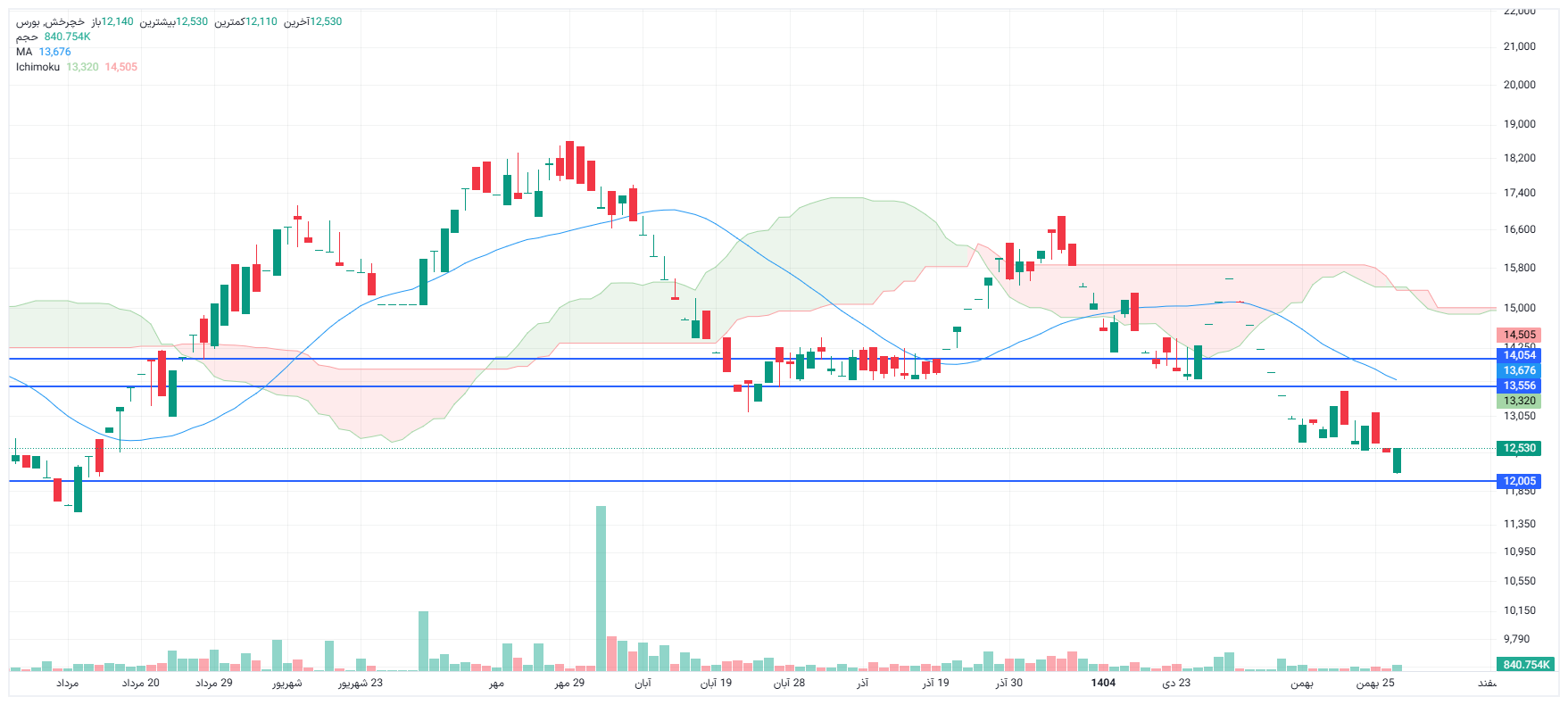This screenshot has width=1568, height=705.
Task: Click the 20 مرداد date on time axis
Action: coord(140,683)
